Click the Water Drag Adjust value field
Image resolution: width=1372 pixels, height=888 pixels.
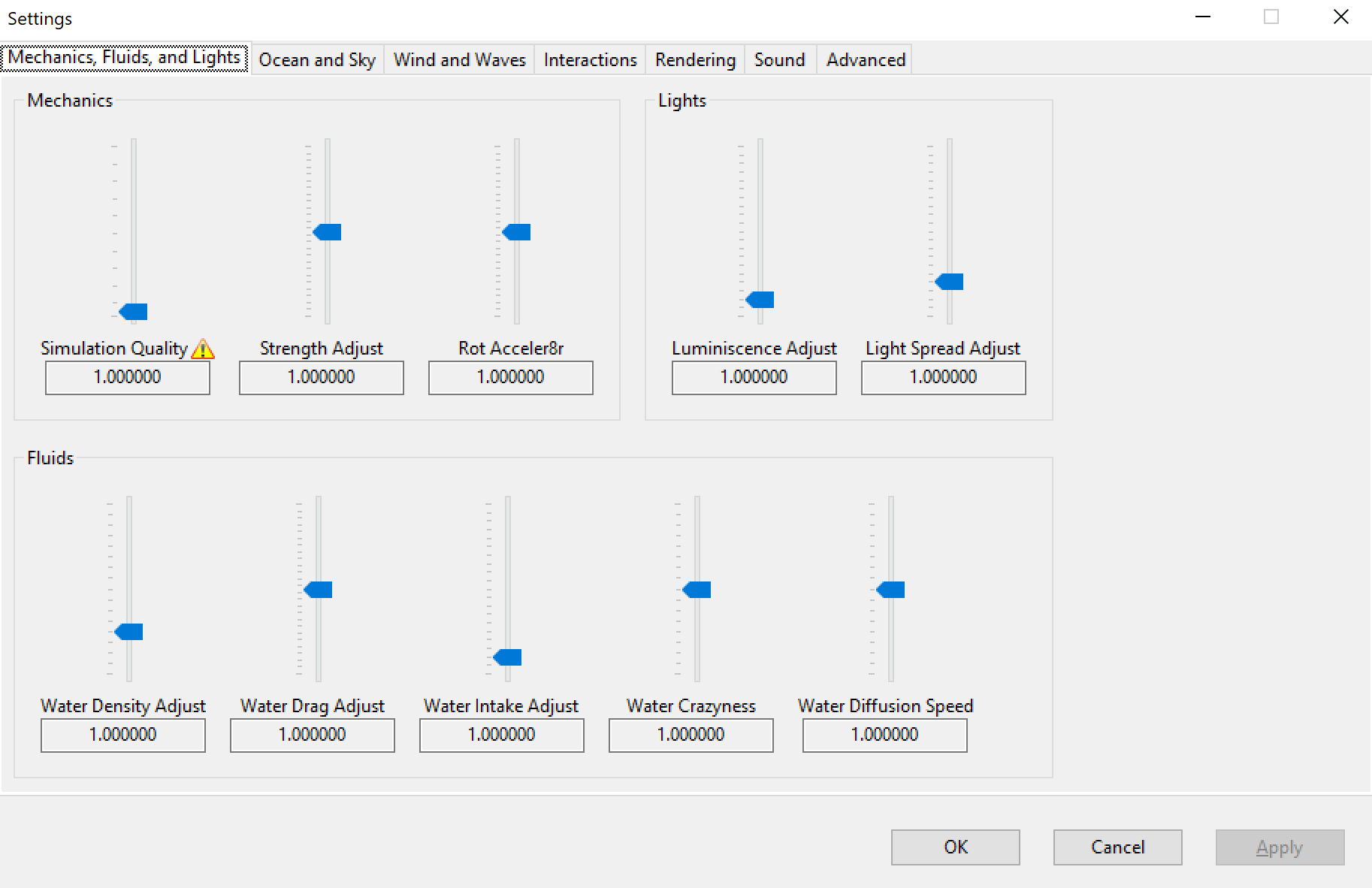tap(312, 735)
